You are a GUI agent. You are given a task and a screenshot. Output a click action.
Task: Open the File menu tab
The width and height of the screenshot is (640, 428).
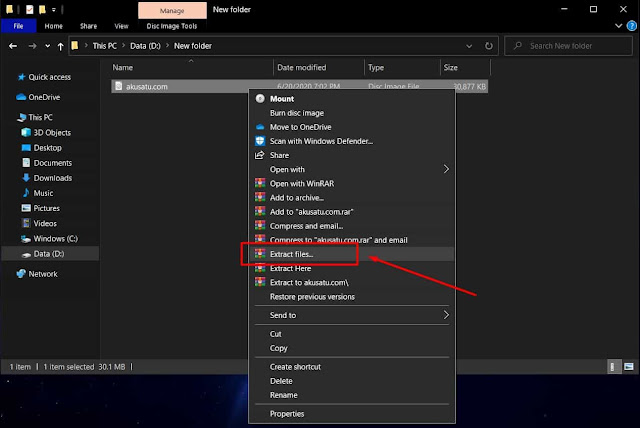point(18,26)
